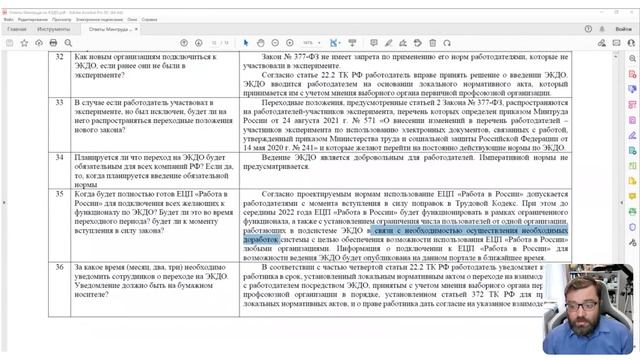Screen dimensions: 640x360
Task: Activate the selection arrow tool
Action: point(246,43)
